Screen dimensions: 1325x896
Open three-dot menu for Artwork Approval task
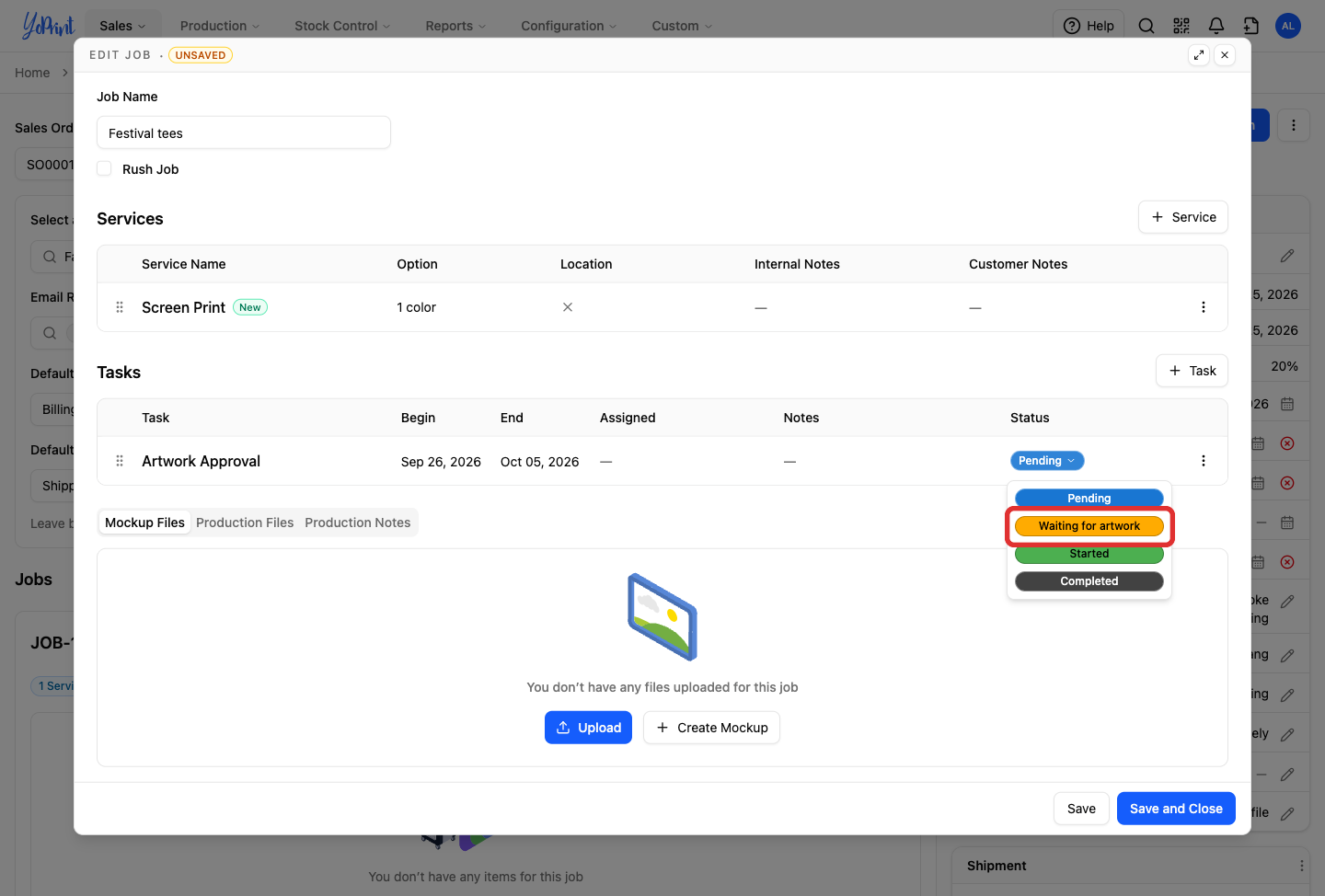(1204, 461)
